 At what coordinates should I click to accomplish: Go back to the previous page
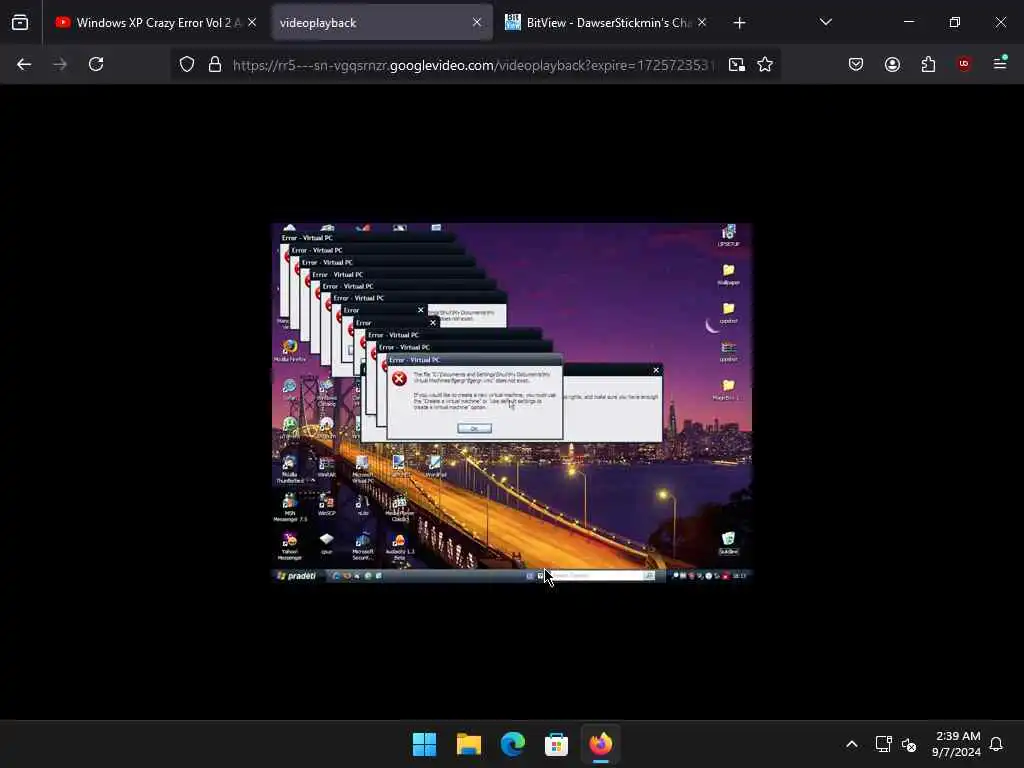pos(24,64)
